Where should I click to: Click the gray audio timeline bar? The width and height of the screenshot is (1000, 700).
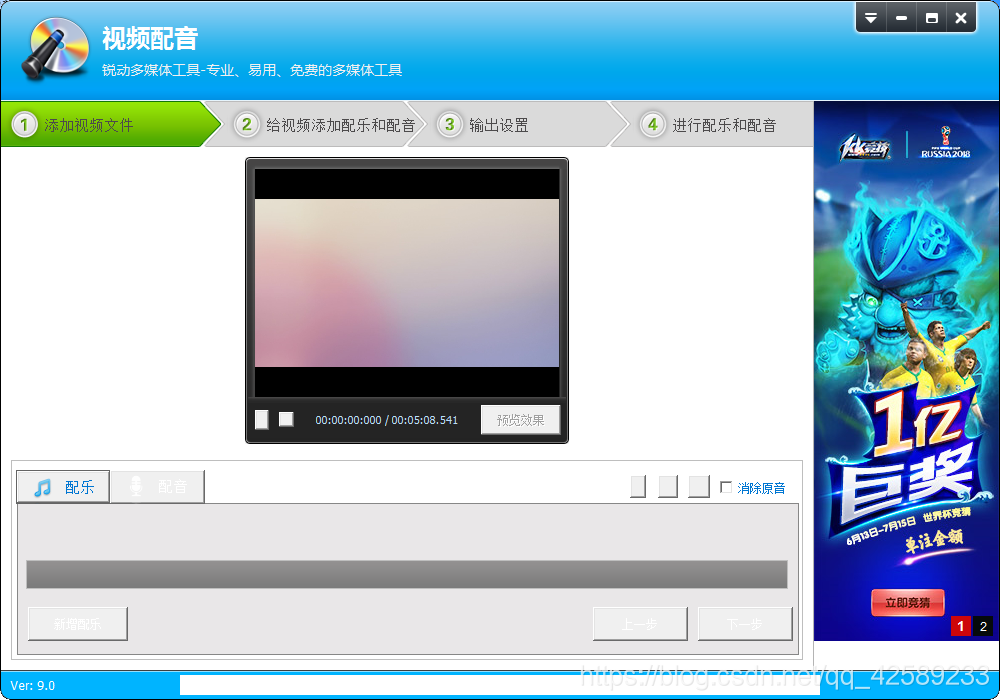pos(407,574)
